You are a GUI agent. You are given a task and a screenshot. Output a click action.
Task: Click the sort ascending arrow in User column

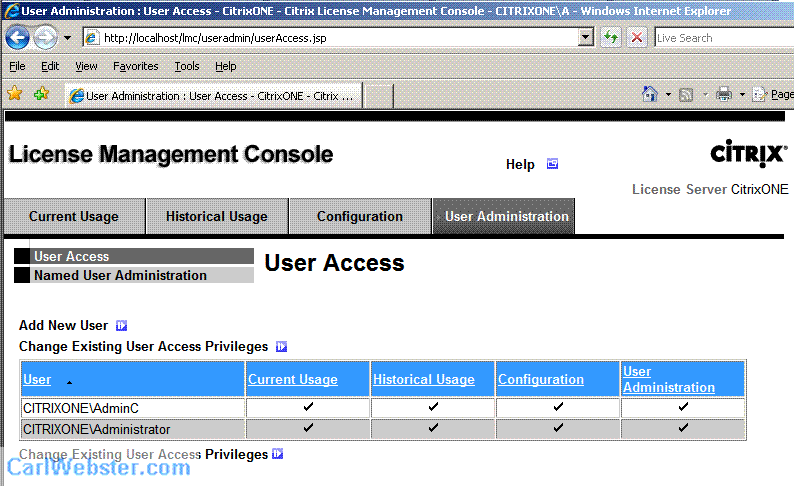(69, 383)
